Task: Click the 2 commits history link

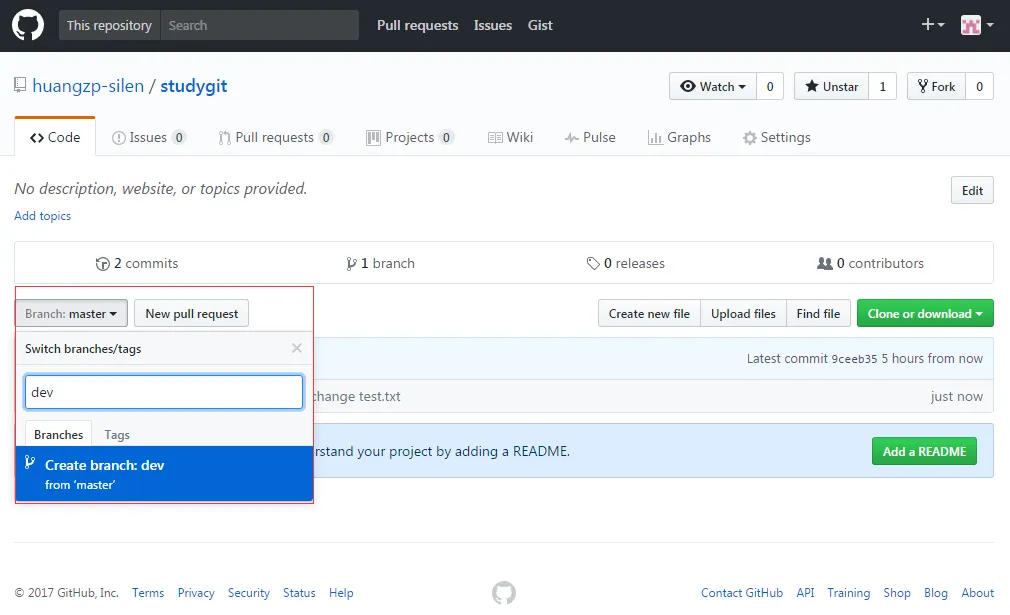Action: click(x=137, y=264)
